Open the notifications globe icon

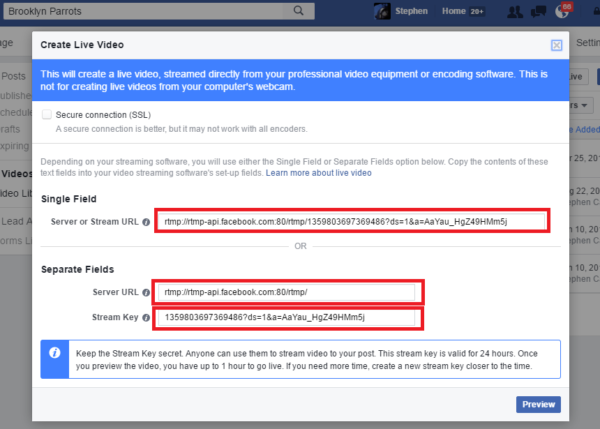click(561, 11)
